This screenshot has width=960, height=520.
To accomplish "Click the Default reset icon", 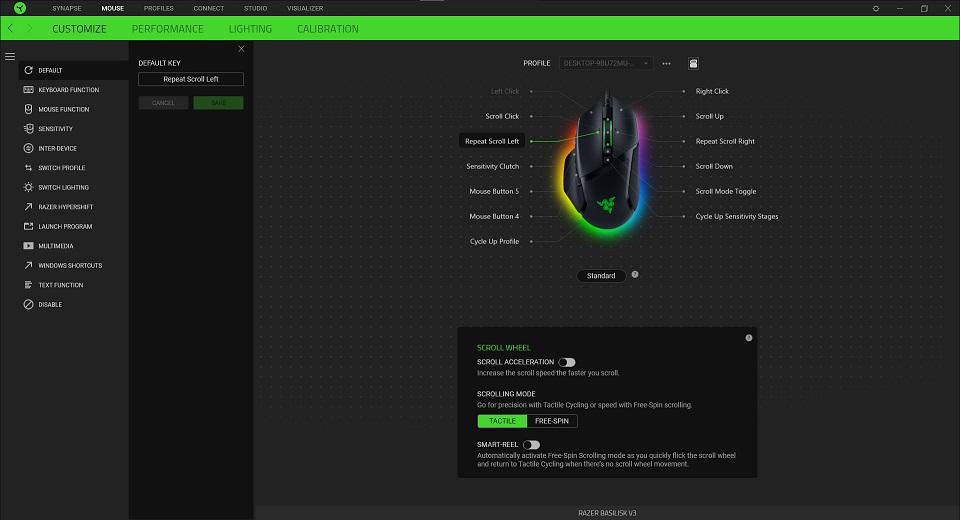I will (28, 70).
